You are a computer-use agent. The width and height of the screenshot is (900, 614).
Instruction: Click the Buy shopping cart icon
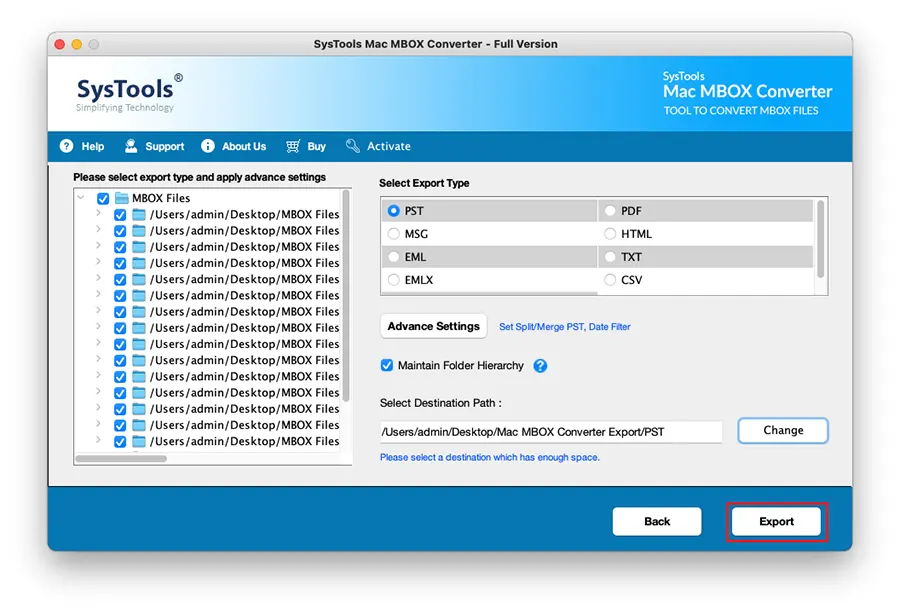(x=293, y=146)
